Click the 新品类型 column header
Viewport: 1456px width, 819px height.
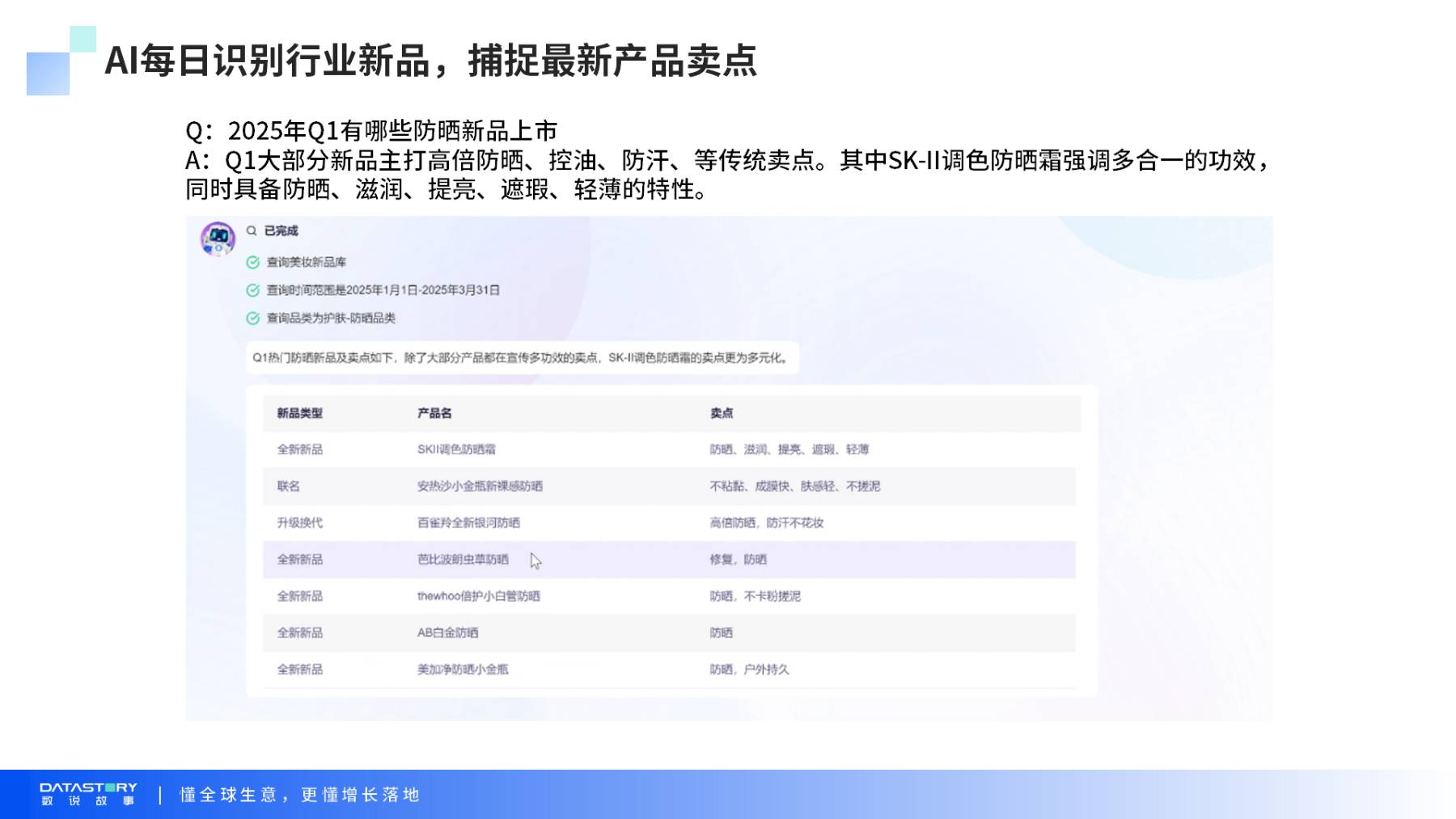pyautogui.click(x=299, y=413)
